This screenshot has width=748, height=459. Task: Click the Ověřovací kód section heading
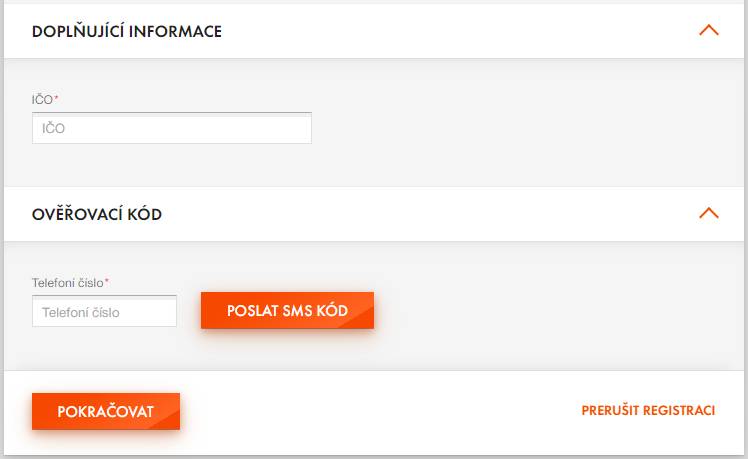click(x=97, y=214)
